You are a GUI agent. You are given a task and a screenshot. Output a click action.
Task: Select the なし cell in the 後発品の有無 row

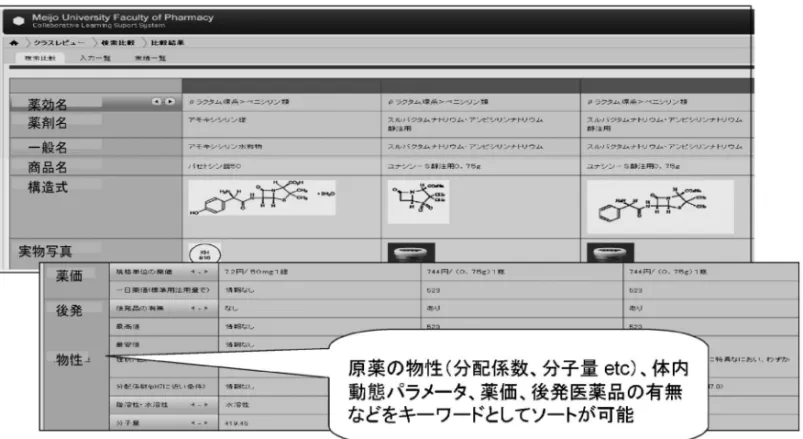pos(319,308)
